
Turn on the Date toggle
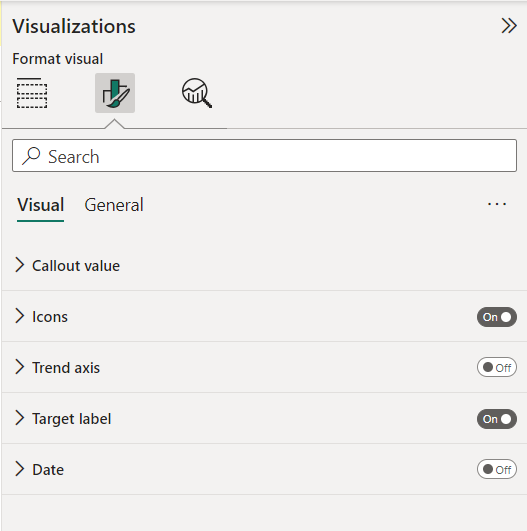point(497,469)
